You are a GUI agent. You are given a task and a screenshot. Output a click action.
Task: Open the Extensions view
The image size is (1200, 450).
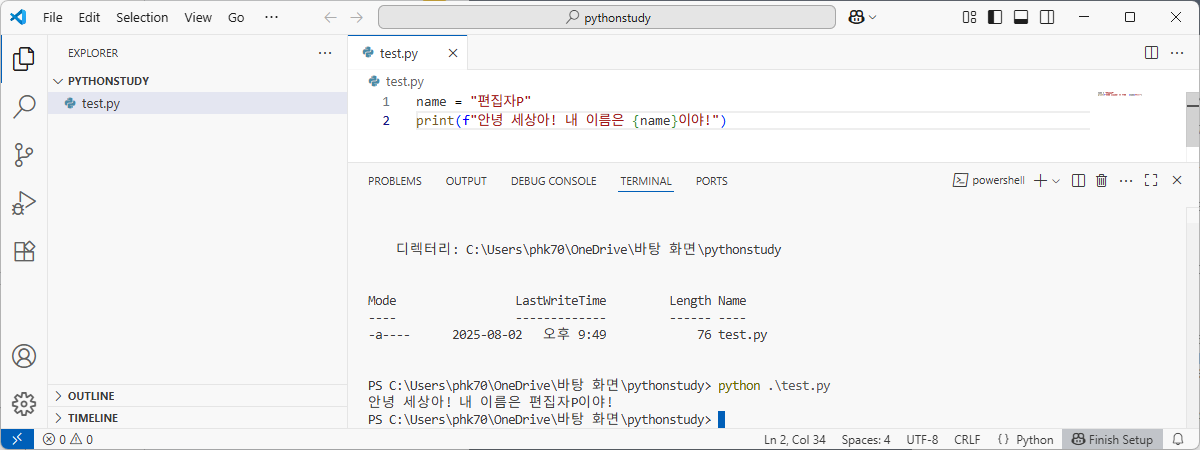[24, 251]
